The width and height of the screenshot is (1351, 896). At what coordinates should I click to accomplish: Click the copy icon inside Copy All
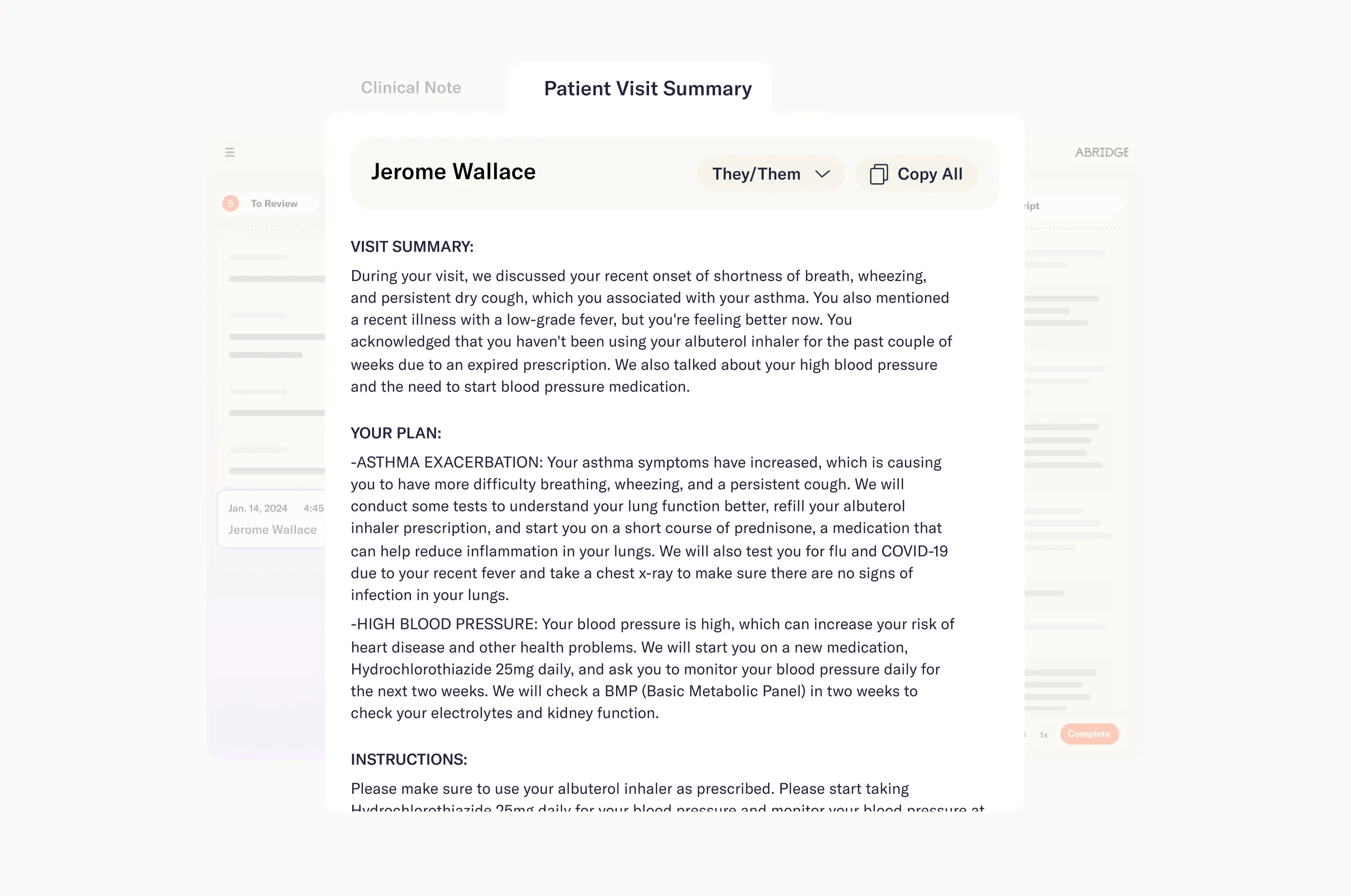[x=878, y=174]
